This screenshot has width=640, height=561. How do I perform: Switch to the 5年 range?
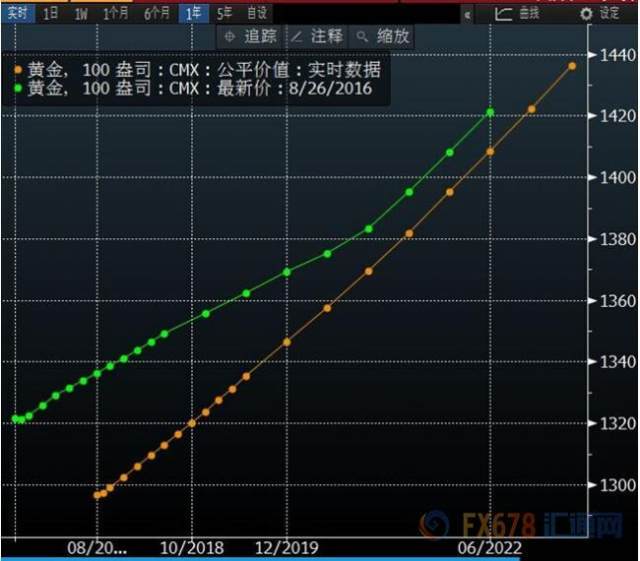point(224,13)
